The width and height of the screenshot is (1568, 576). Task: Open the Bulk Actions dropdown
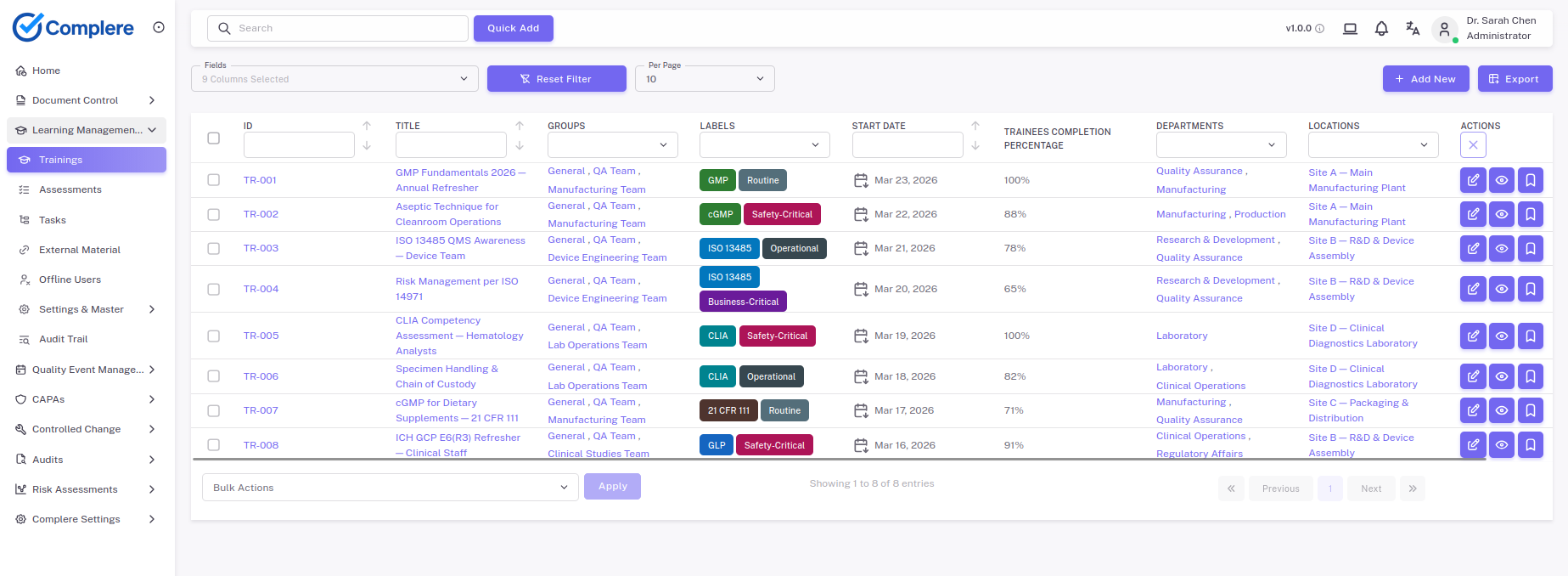[x=390, y=488]
